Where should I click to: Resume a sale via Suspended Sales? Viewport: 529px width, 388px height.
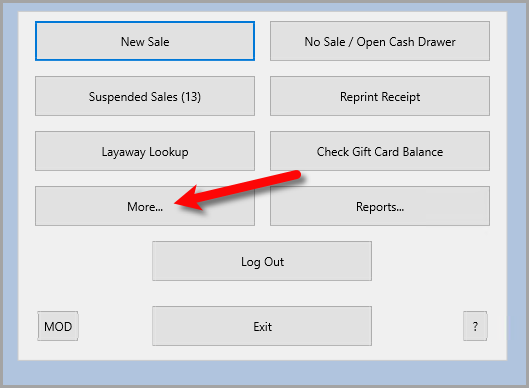[145, 96]
